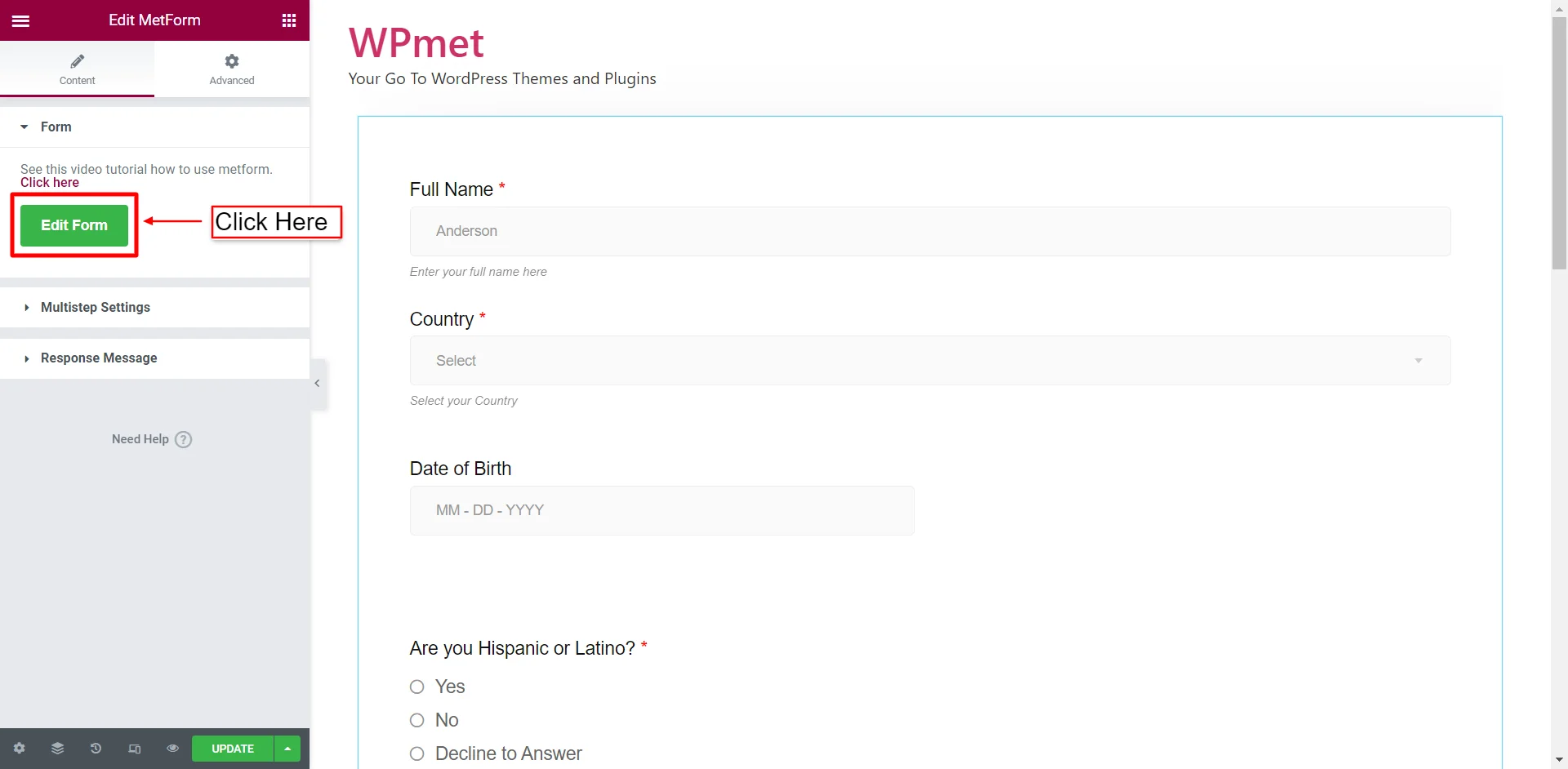Switch to the Content tab
1568x769 pixels.
(77, 69)
